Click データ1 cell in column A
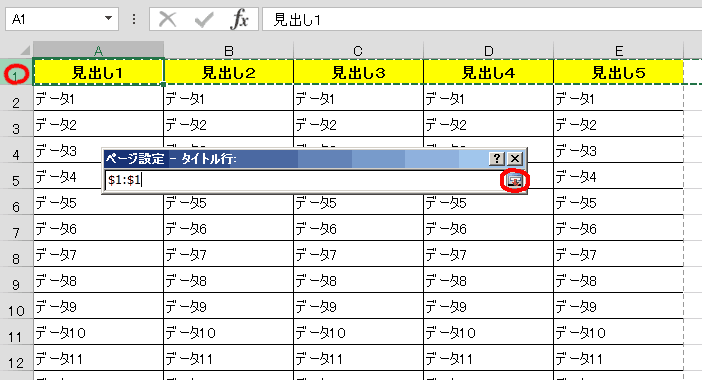The image size is (702, 380). [98, 98]
